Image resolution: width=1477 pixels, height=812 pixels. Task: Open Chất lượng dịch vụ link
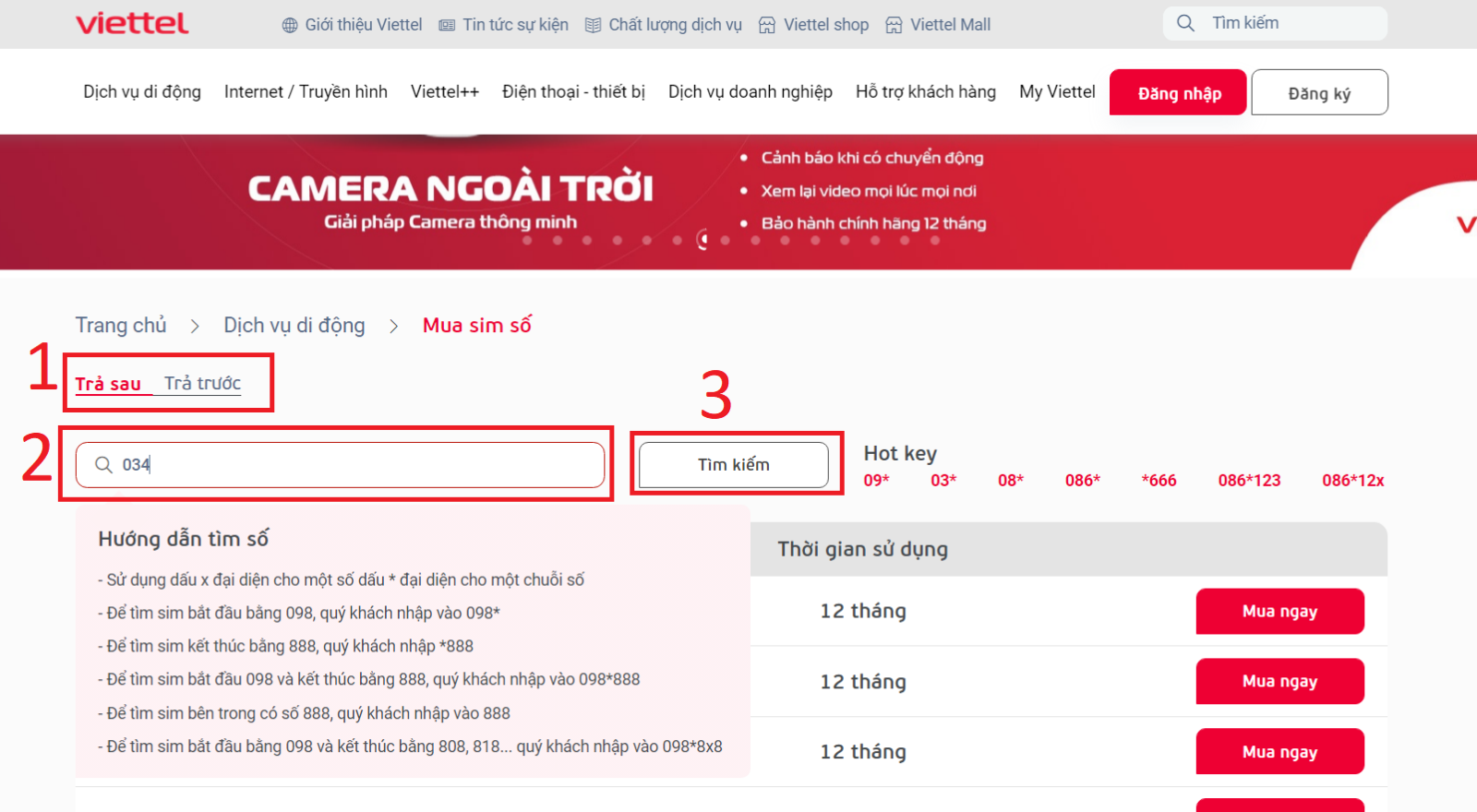pyautogui.click(x=675, y=25)
